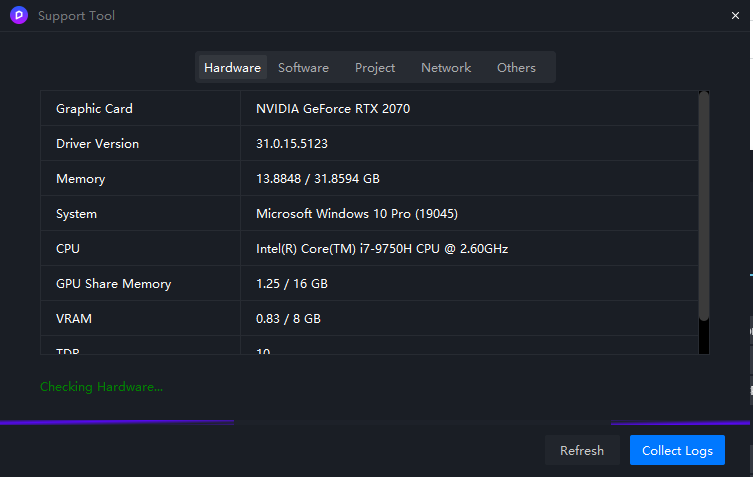The height and width of the screenshot is (477, 753).
Task: Go to the Network tab
Action: [x=446, y=68]
